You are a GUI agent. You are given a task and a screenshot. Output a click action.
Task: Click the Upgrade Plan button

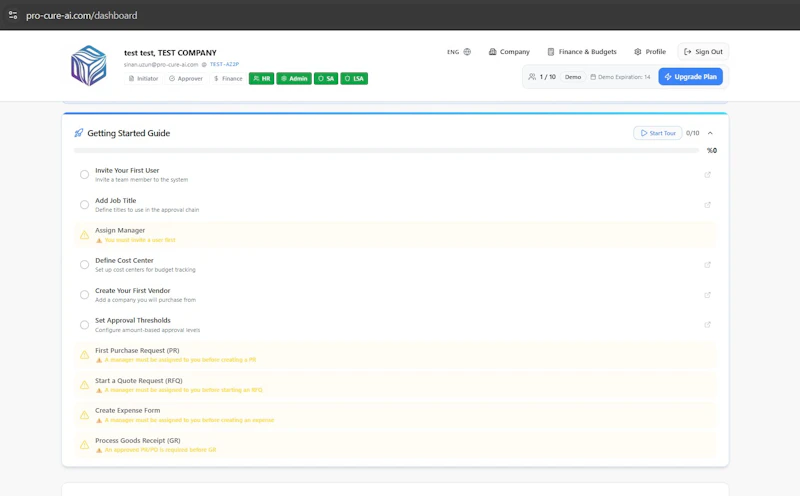pos(690,77)
